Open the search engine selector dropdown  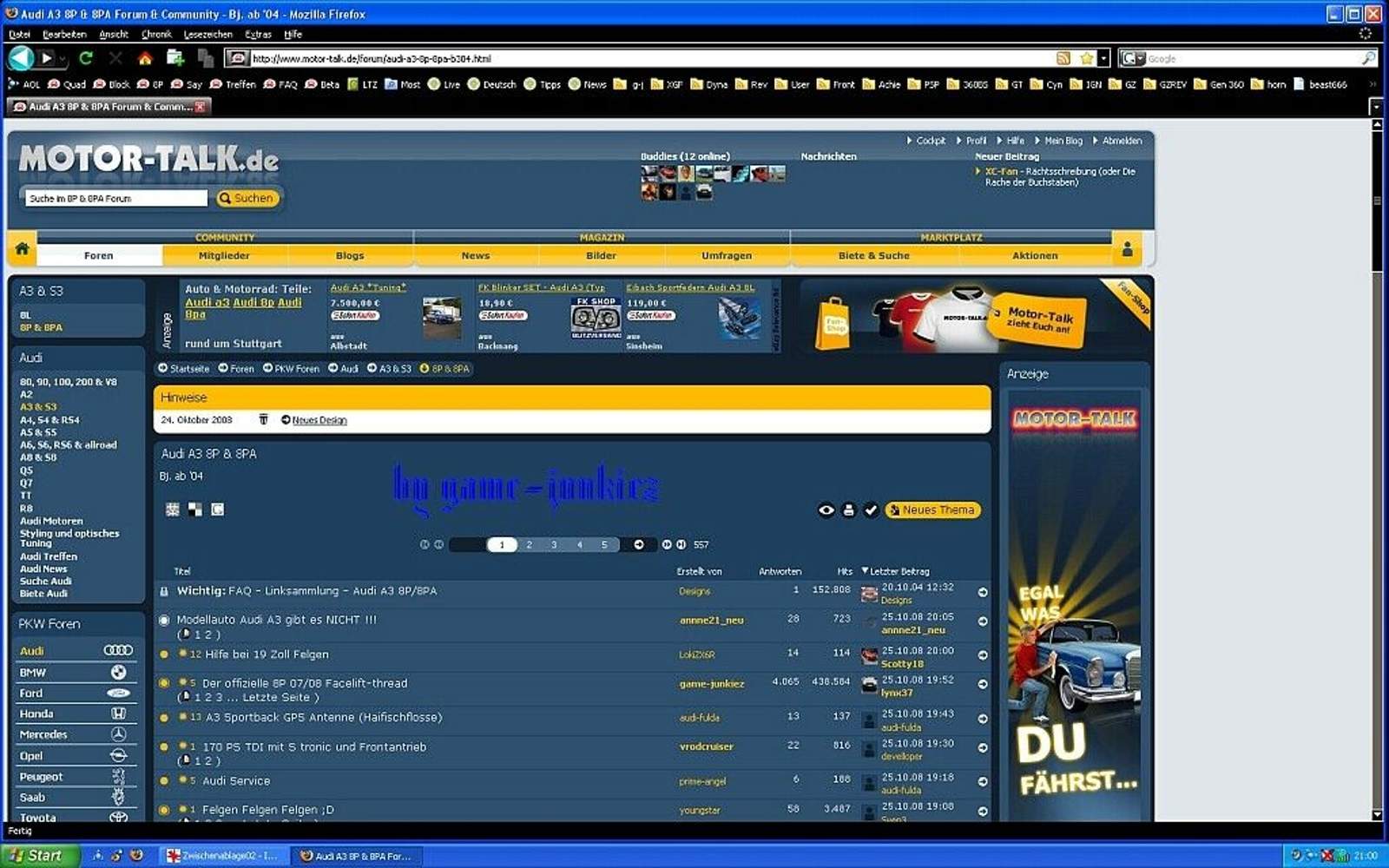pyautogui.click(x=1133, y=58)
